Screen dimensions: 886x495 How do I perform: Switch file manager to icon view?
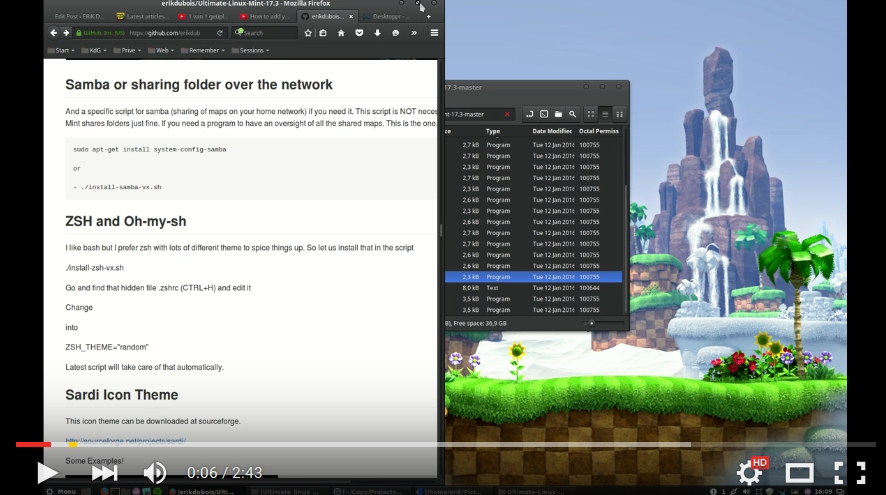click(x=590, y=114)
